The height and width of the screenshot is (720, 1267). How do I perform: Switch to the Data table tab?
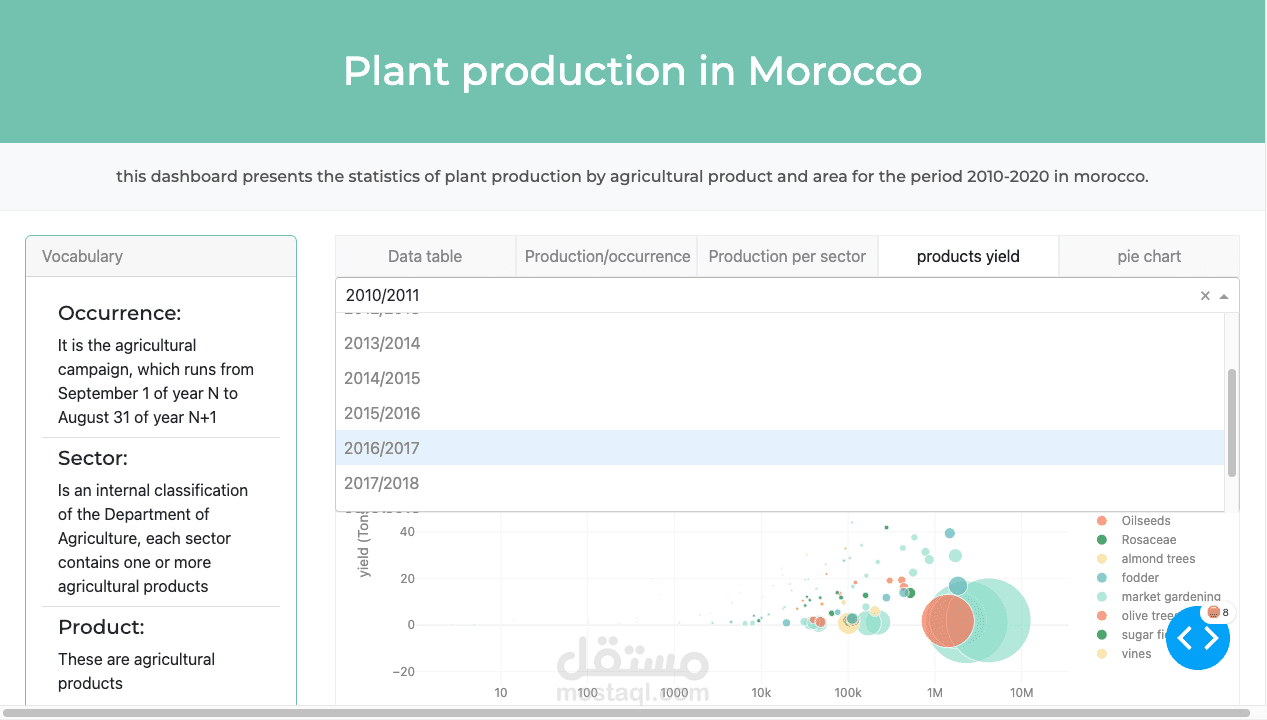coord(425,256)
